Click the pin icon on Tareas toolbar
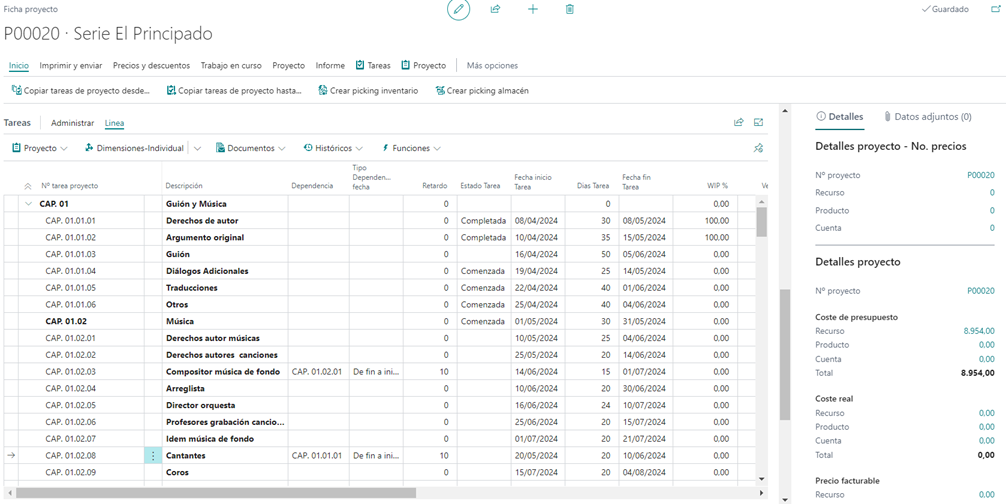This screenshot has width=1006, height=504. pos(758,148)
